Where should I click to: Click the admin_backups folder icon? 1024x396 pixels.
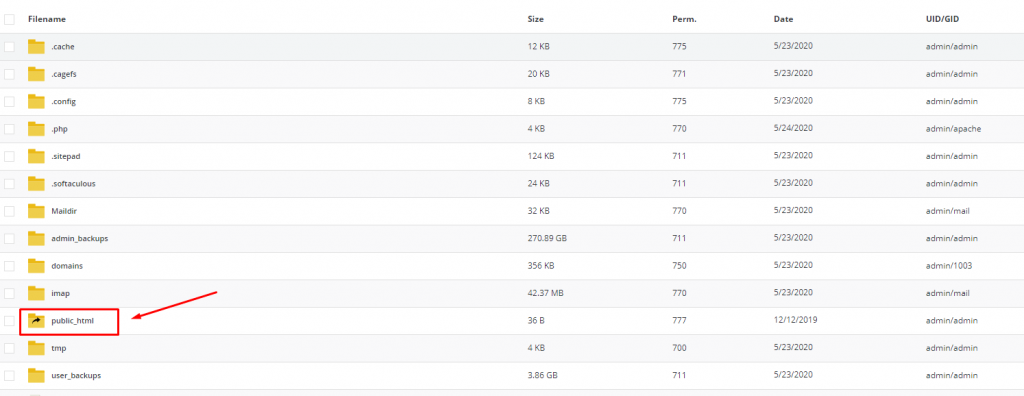(36, 239)
